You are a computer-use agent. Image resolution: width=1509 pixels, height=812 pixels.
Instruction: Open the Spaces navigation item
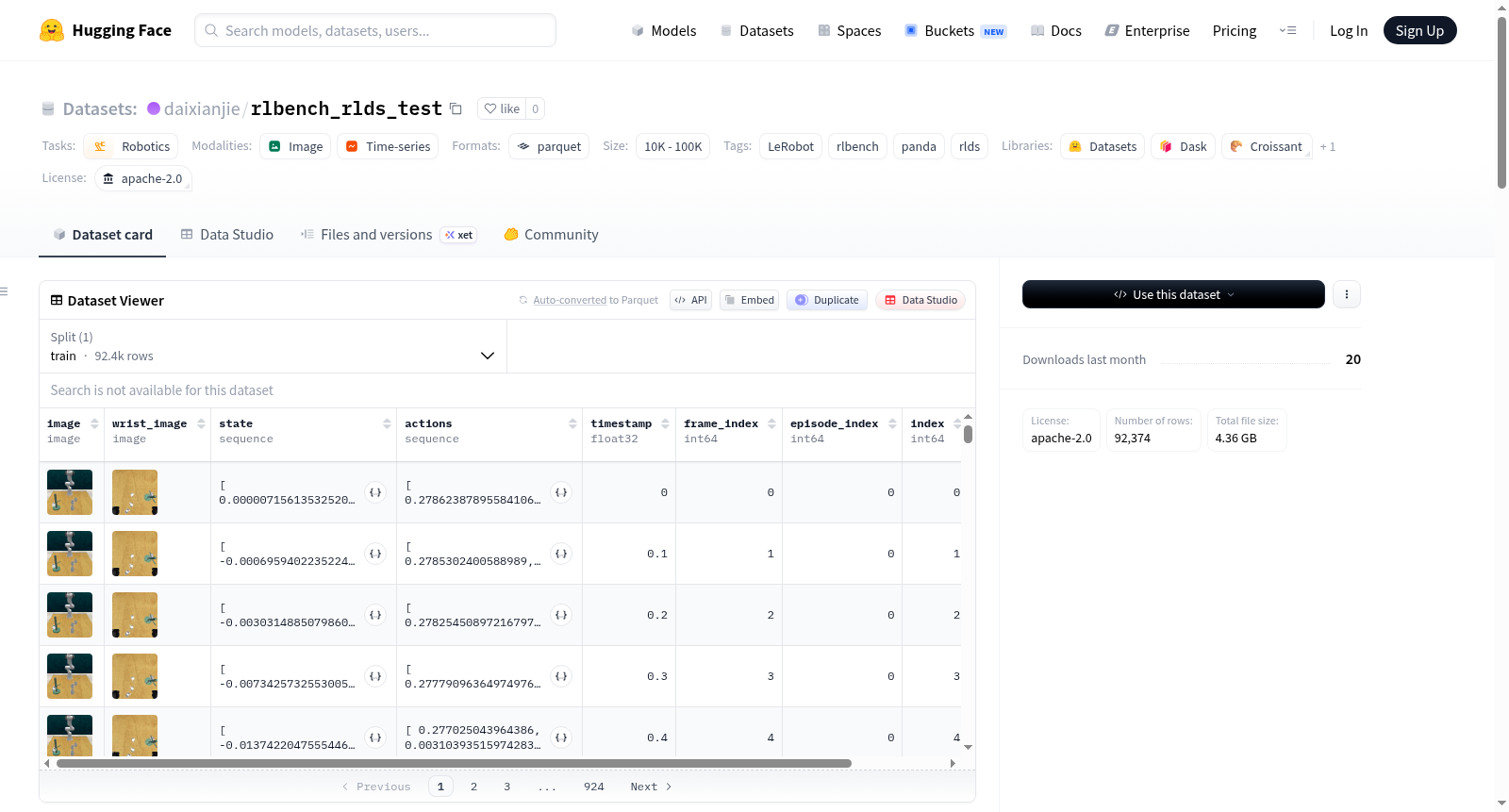point(850,30)
